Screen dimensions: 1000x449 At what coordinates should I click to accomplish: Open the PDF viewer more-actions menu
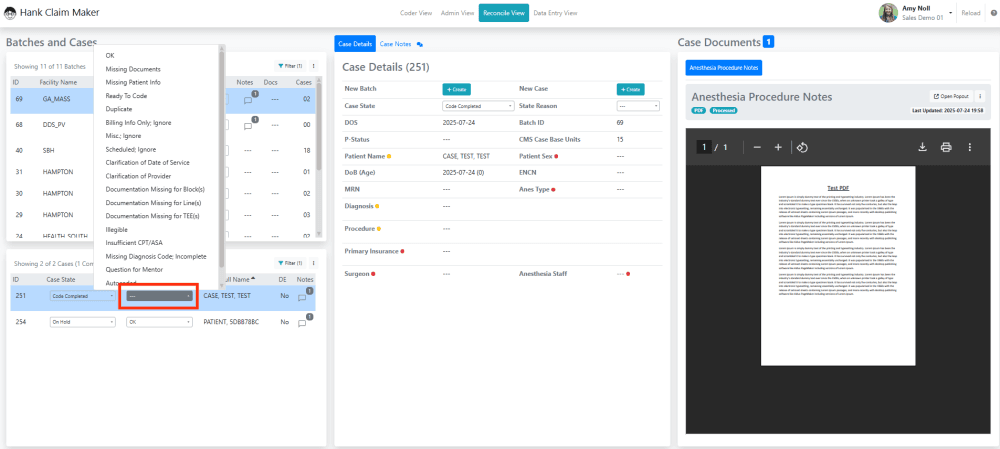(969, 147)
